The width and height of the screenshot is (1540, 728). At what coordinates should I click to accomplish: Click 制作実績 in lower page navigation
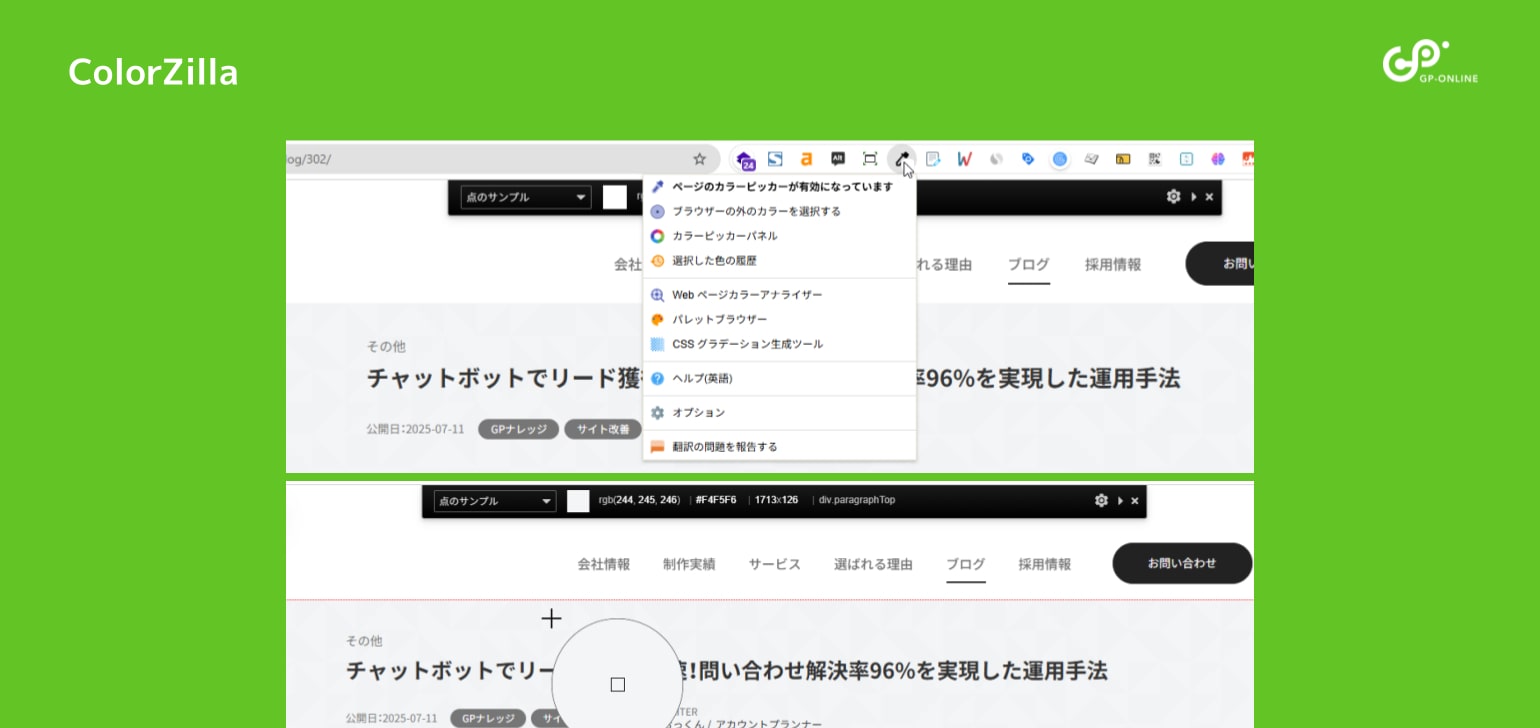click(x=689, y=564)
